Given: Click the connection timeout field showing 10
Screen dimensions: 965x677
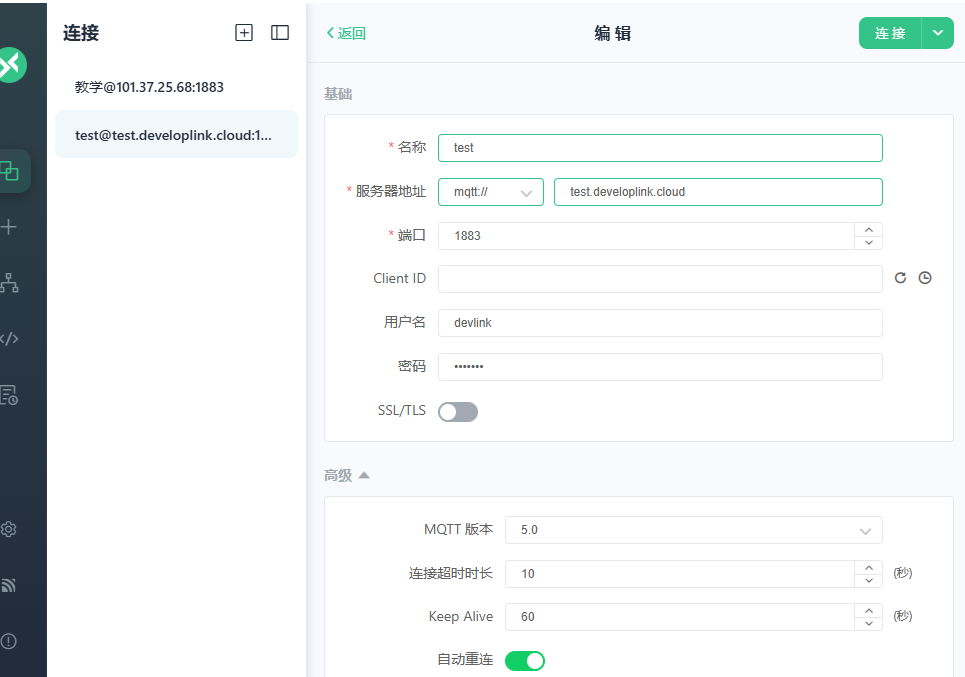Looking at the screenshot, I should tap(680, 574).
